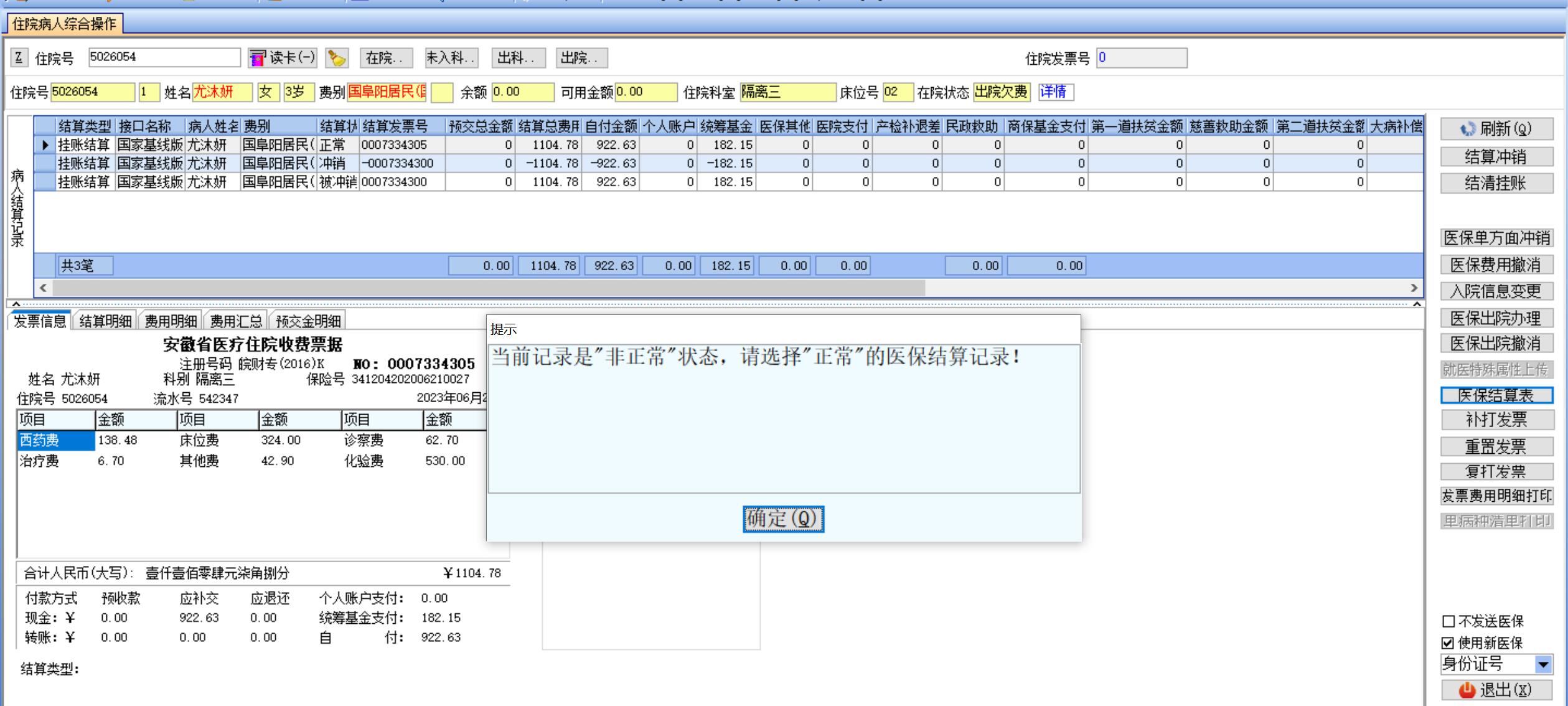The image size is (1568, 706).
Task: Confirm the prompt with 确定 button
Action: click(782, 519)
